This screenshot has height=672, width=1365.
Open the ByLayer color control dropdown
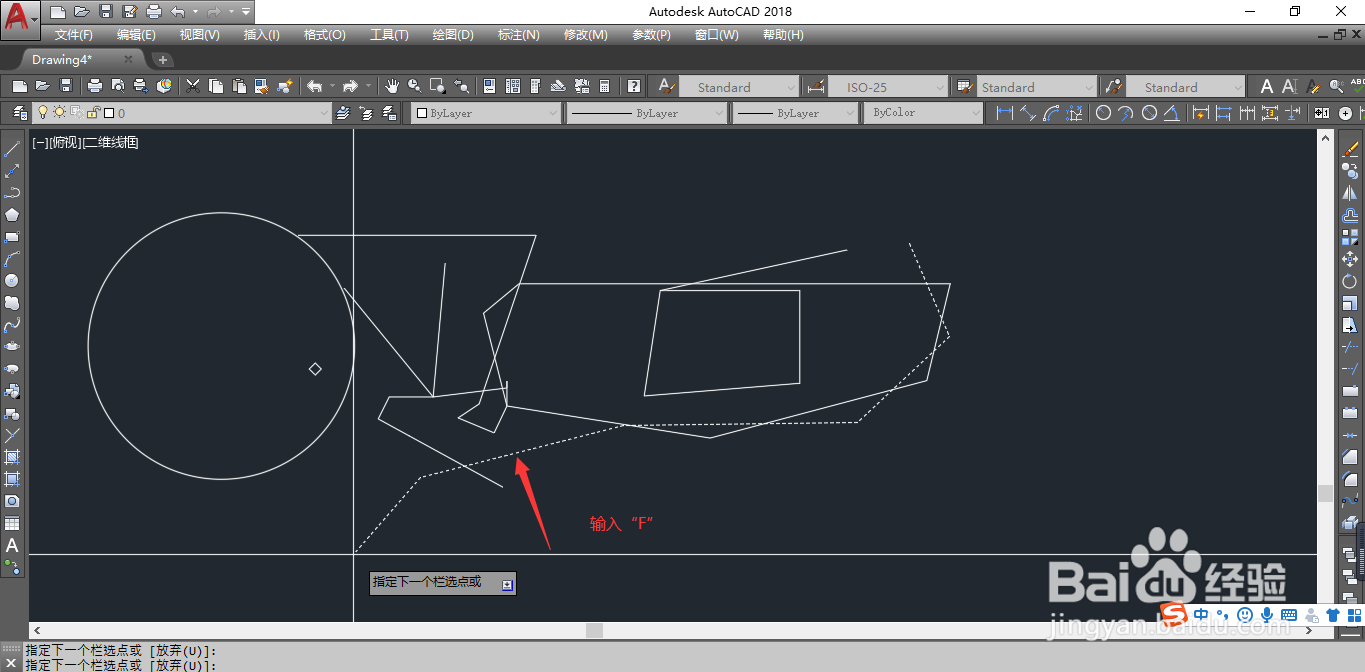(x=486, y=113)
